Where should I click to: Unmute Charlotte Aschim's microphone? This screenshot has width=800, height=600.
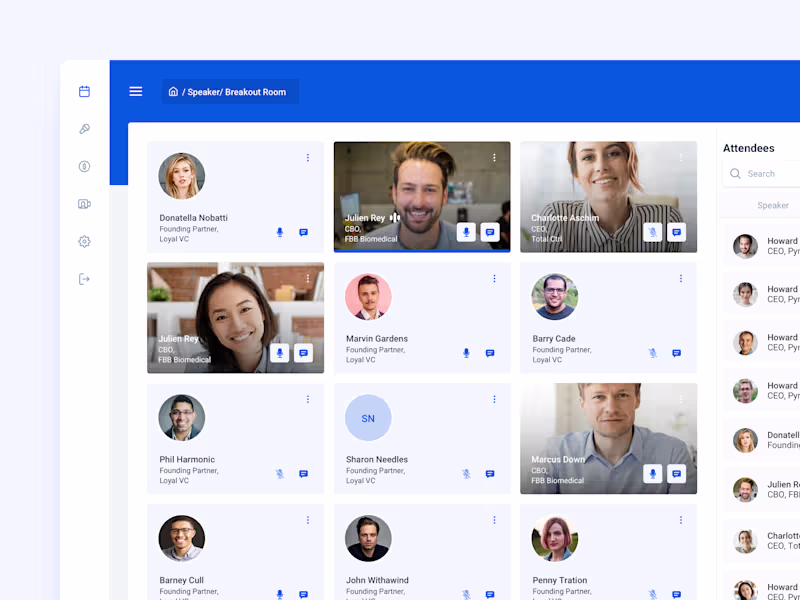click(653, 232)
